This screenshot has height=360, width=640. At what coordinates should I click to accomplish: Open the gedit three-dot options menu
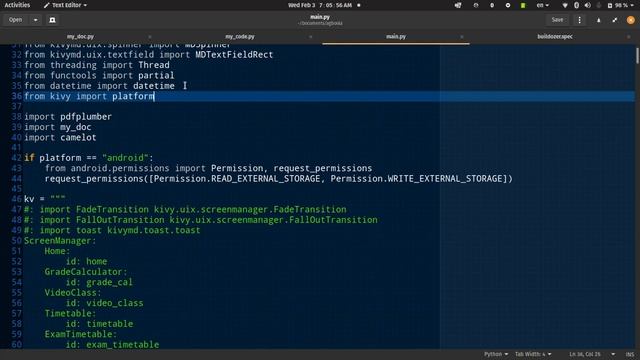tap(579, 20)
